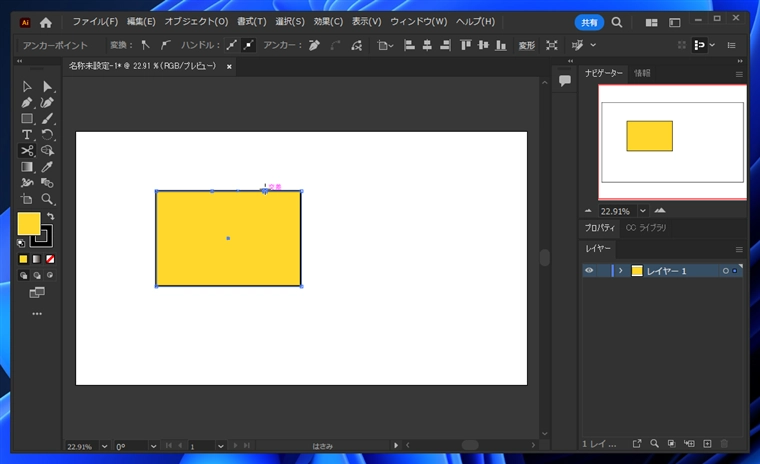Click Navigator zoom in large mountains
This screenshot has width=760, height=464.
pyautogui.click(x=660, y=210)
